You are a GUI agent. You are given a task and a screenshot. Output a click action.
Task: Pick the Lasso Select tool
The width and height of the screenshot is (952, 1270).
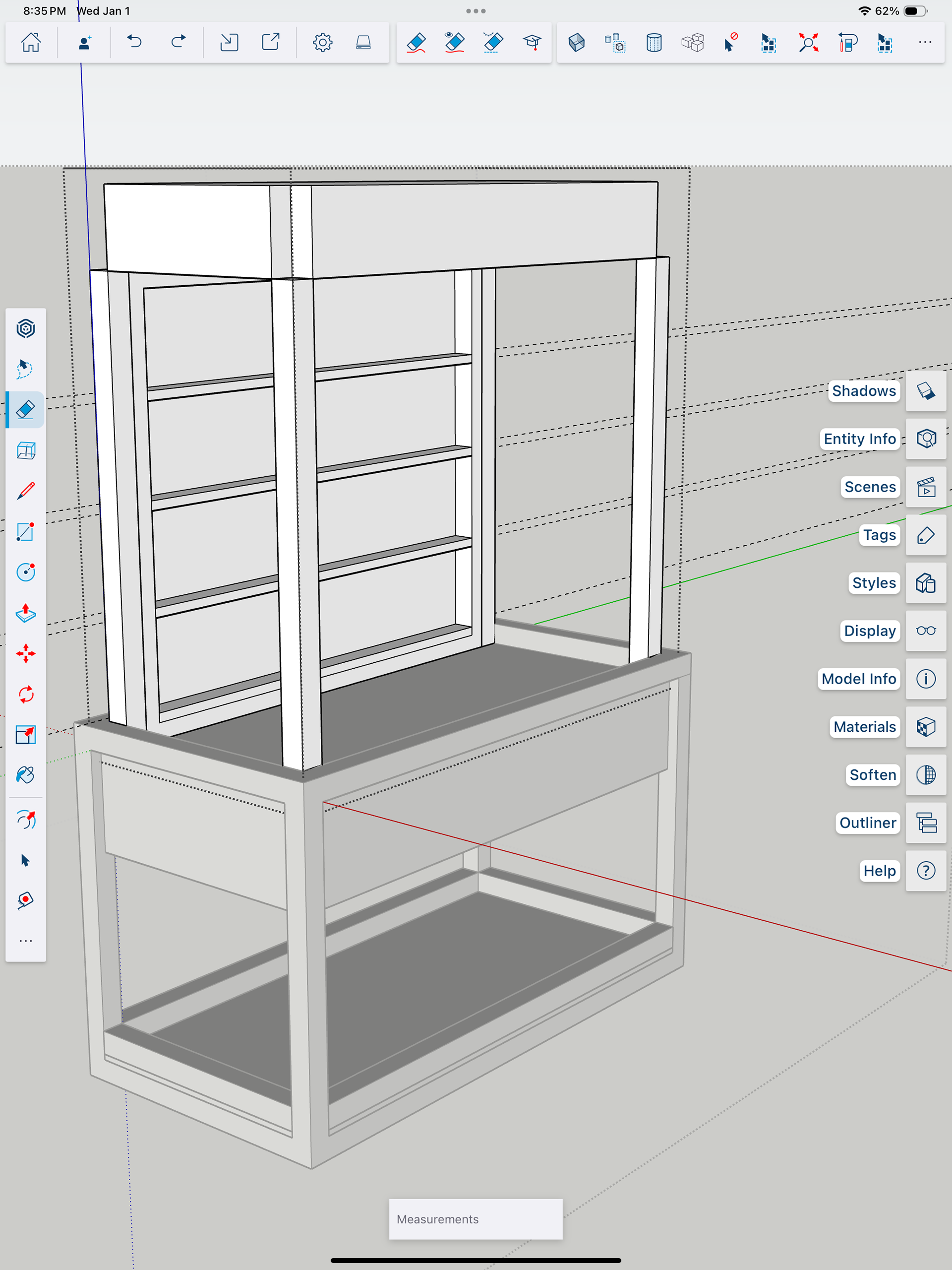(x=25, y=369)
